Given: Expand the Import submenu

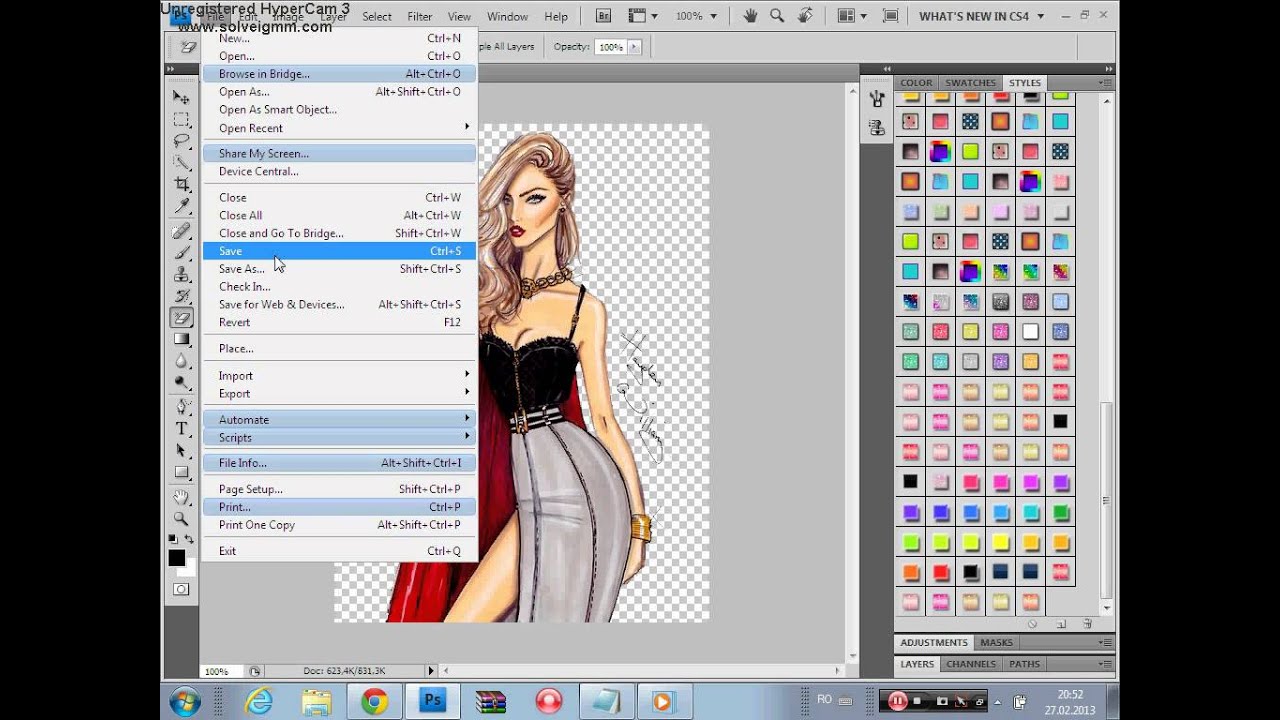Looking at the screenshot, I should 339,376.
